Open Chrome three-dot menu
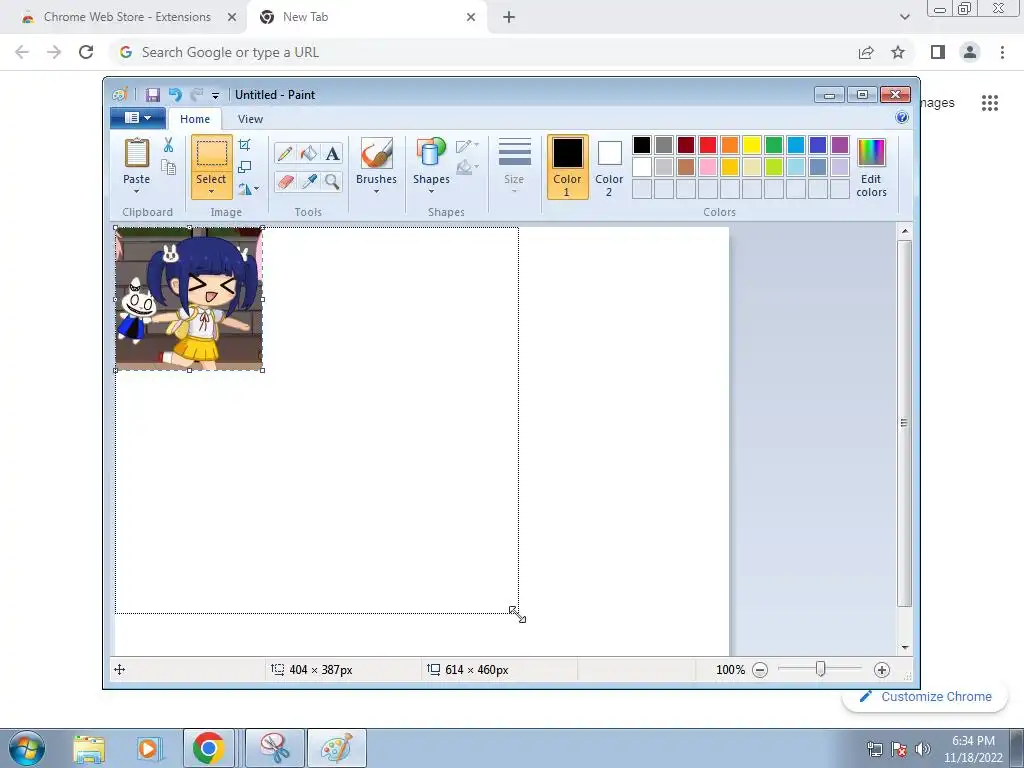Viewport: 1024px width, 768px height. pos(1002,52)
